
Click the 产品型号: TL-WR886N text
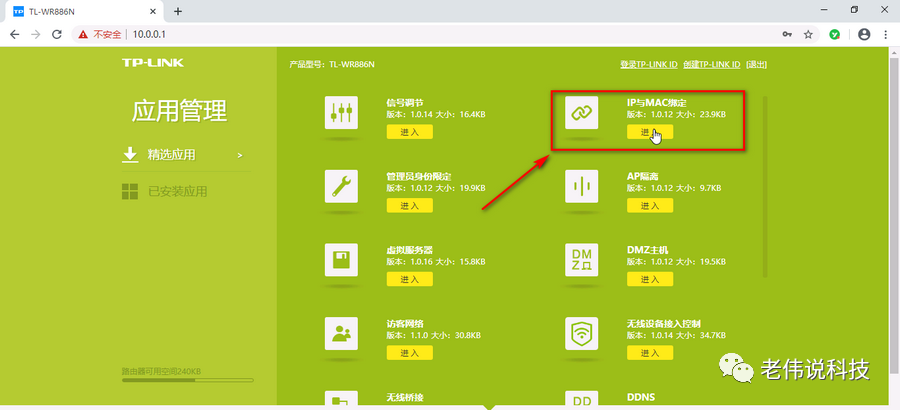[x=332, y=64]
